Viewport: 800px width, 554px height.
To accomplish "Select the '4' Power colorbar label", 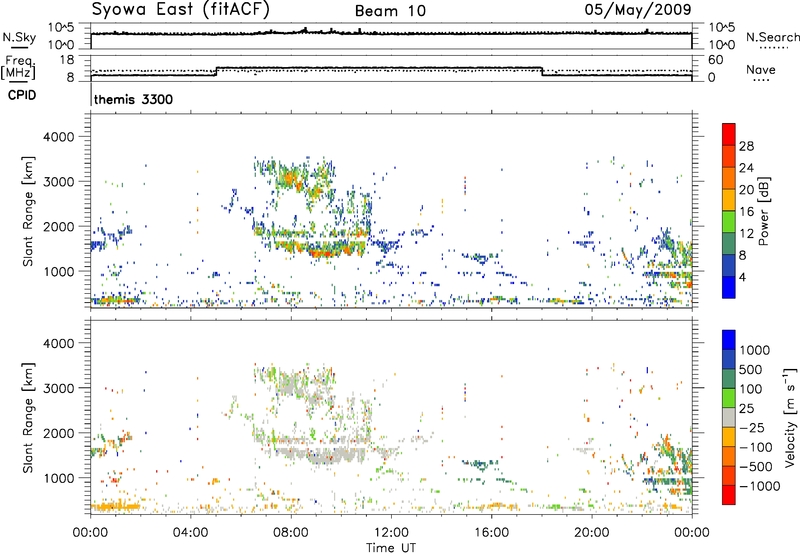I will 742,278.
